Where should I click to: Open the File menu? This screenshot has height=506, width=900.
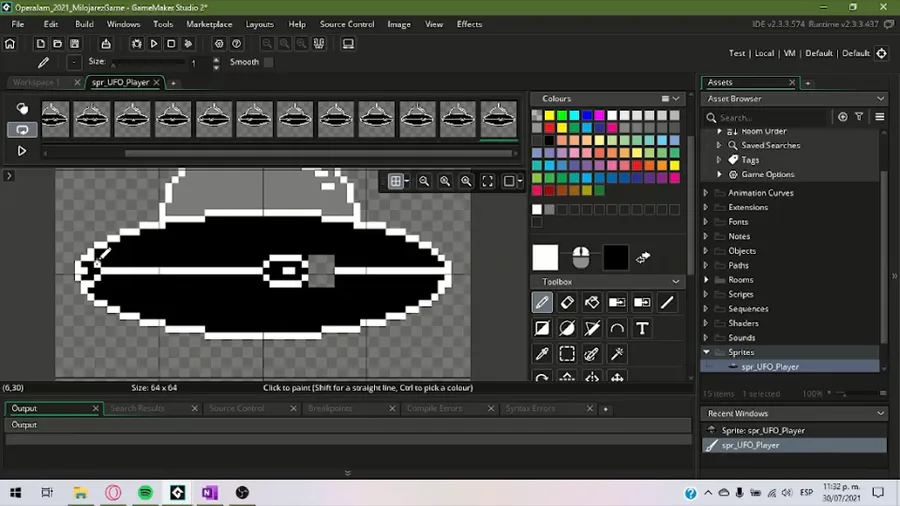pyautogui.click(x=18, y=24)
